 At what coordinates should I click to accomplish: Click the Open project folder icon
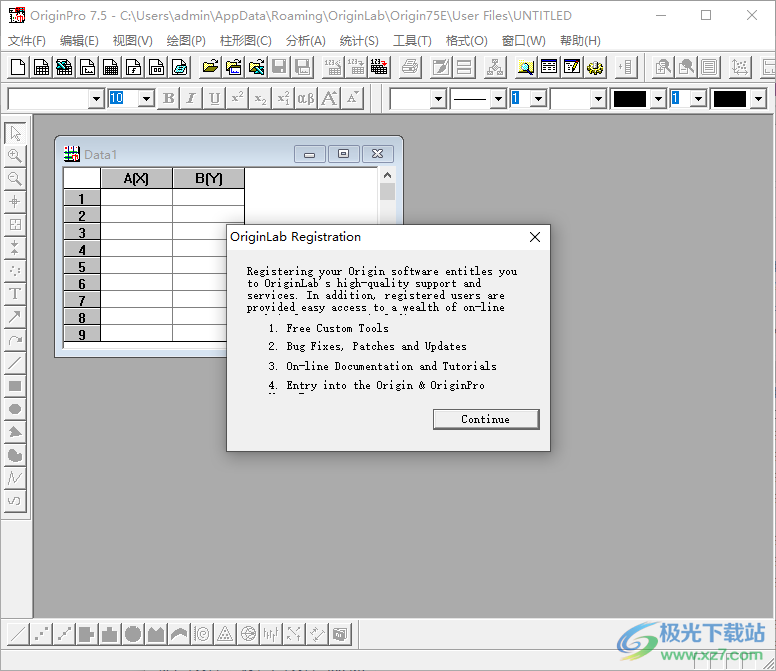point(210,67)
